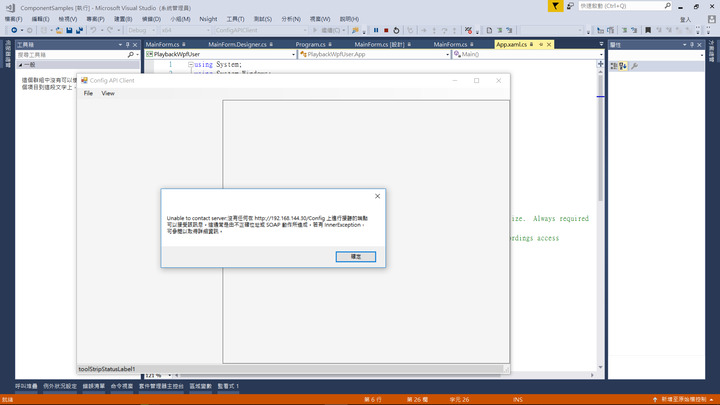
Task: Open the View menu in Config API Client
Action: tap(108, 93)
